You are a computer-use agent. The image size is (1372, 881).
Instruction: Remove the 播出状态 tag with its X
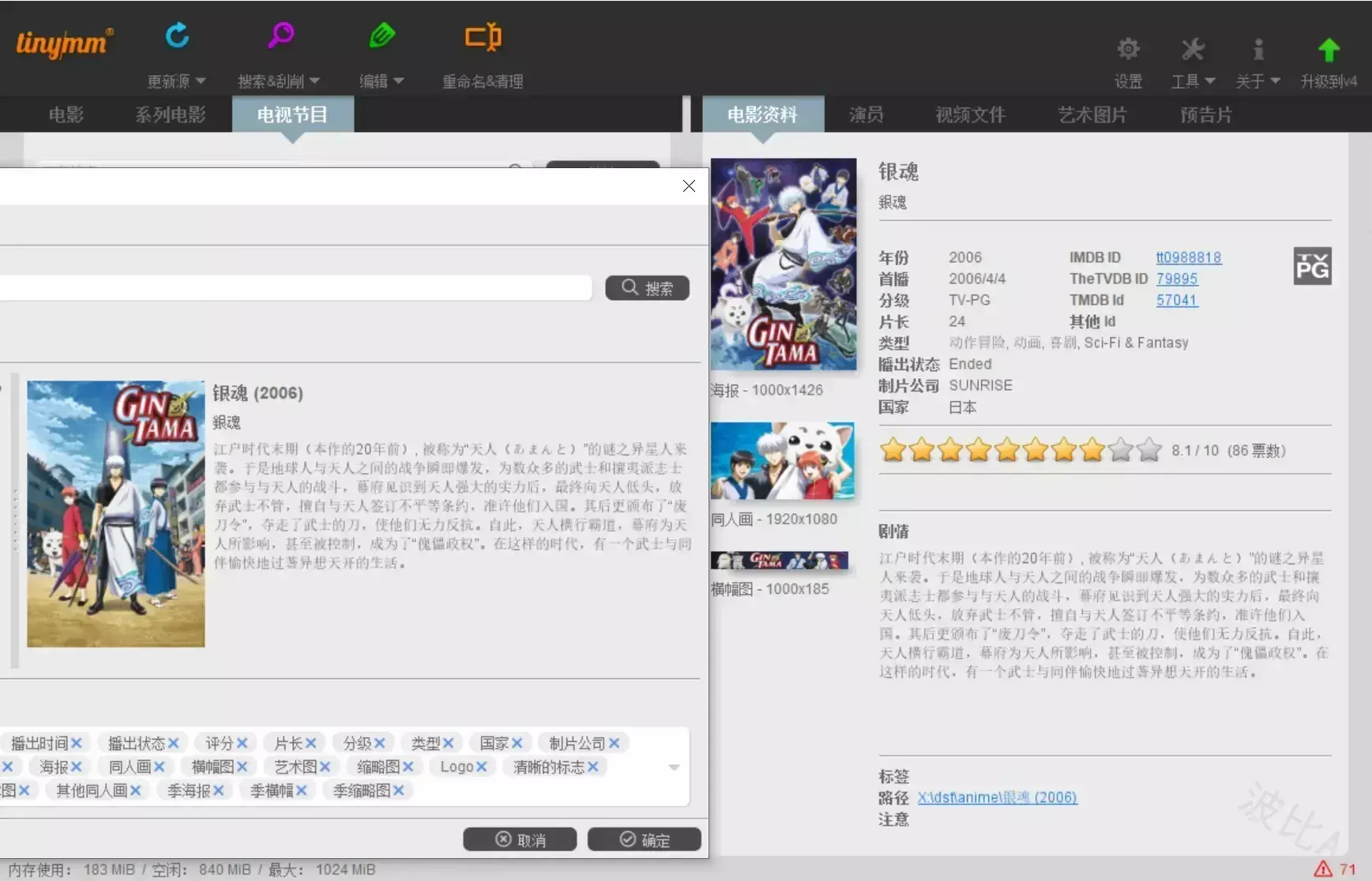point(173,743)
